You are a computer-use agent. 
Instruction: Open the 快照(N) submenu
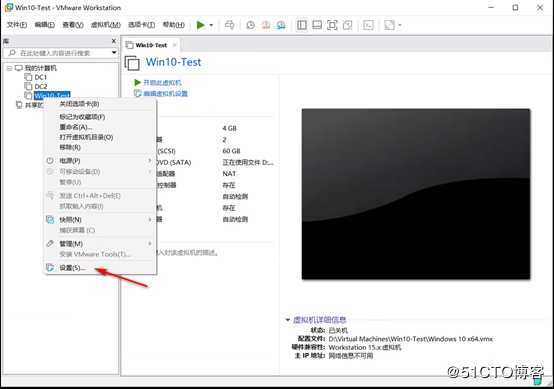[100, 220]
